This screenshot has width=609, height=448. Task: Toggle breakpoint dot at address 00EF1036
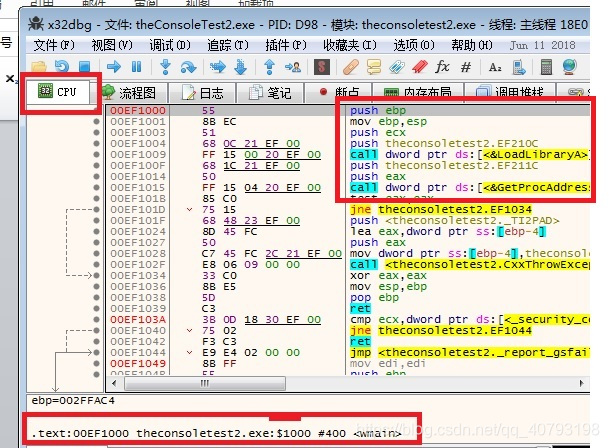[x=96, y=286]
